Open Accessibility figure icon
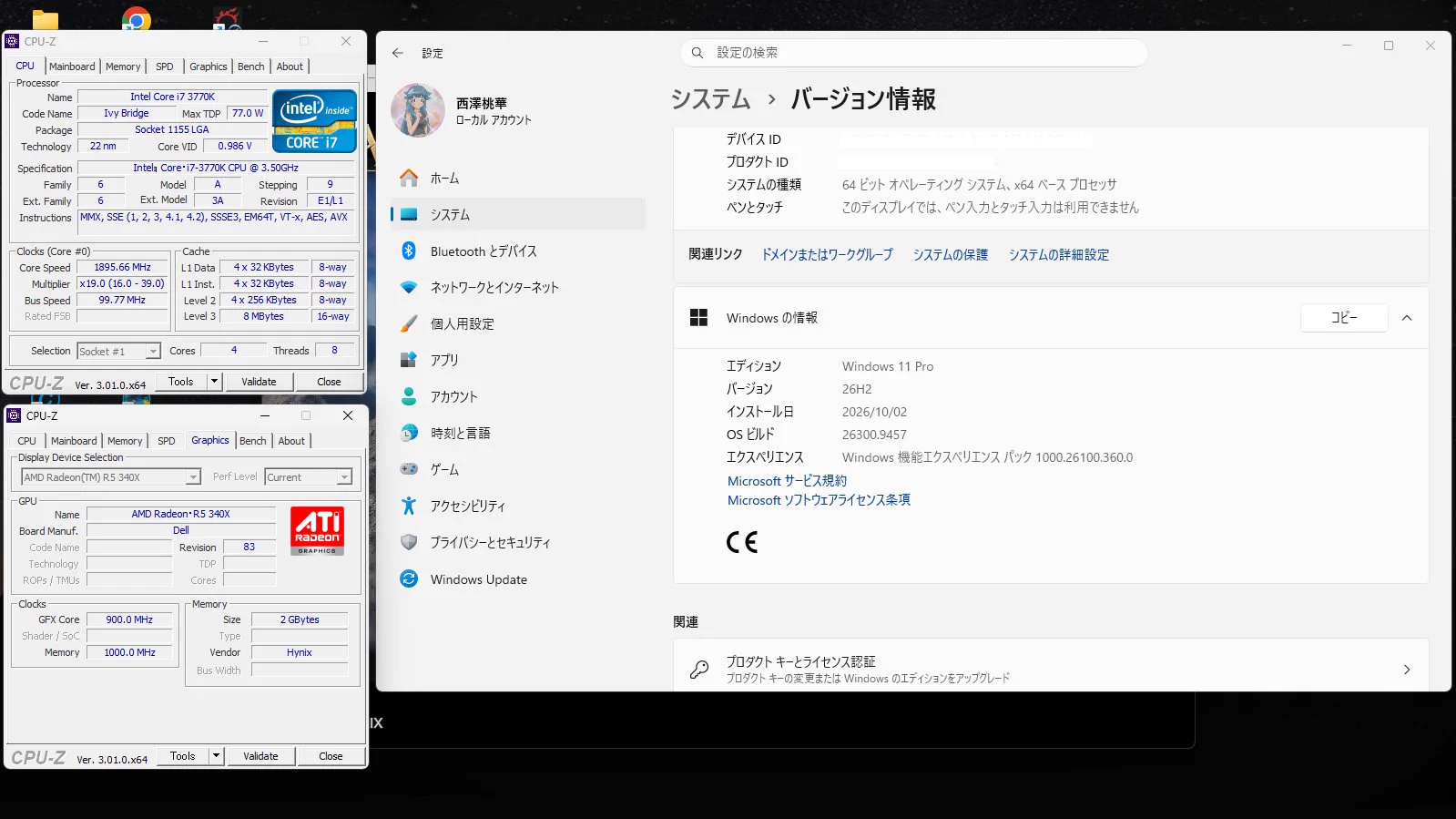 409,506
